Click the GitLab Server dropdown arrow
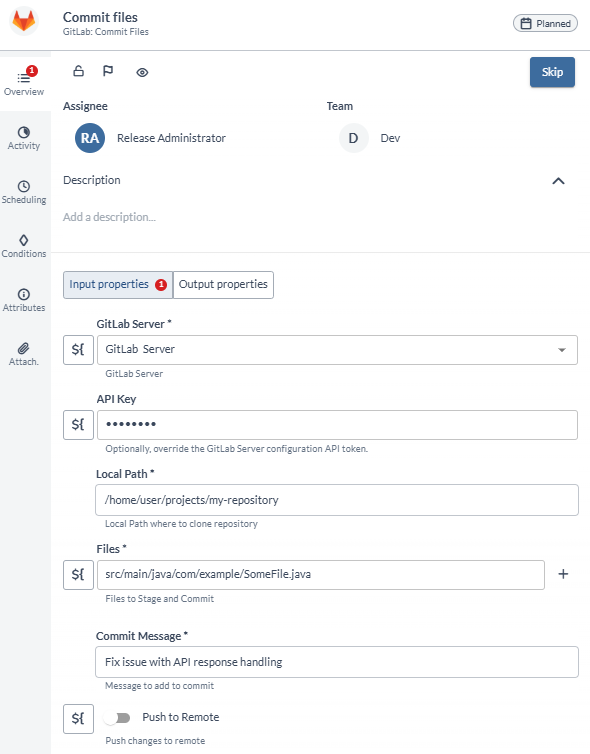 [562, 350]
